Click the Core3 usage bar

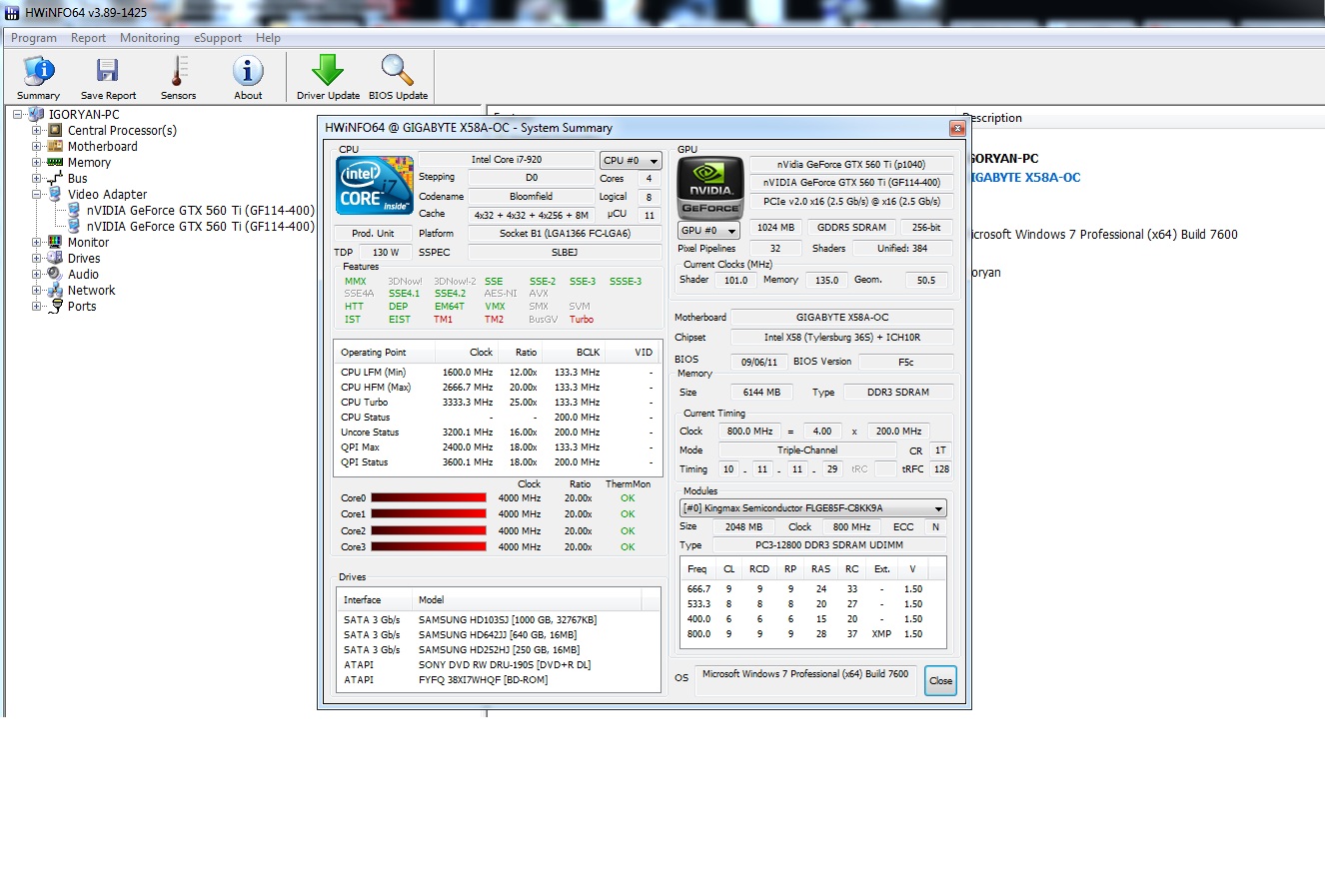pos(429,546)
